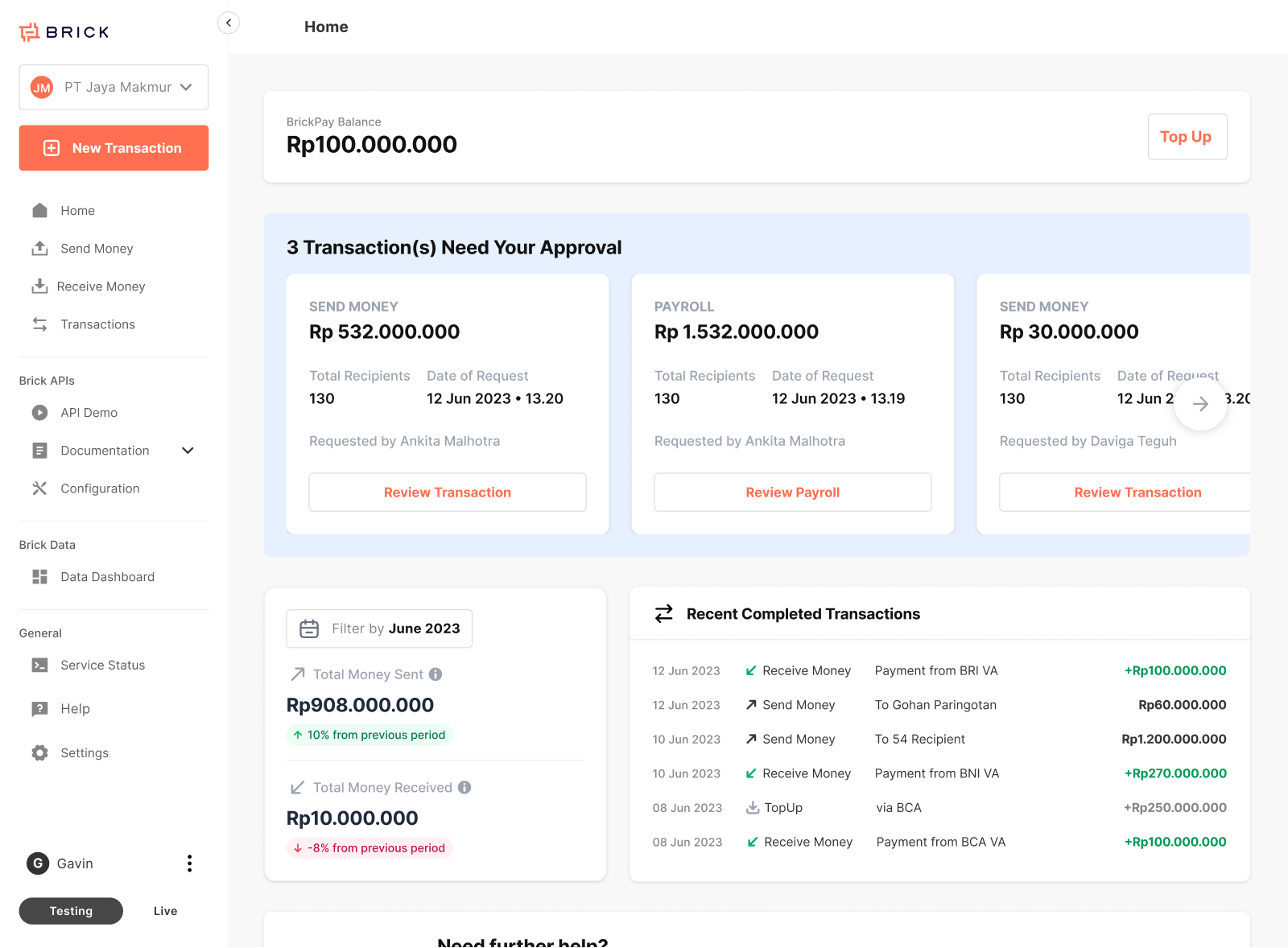Open Settings with the gear icon
Image resolution: width=1288 pixels, height=948 pixels.
pos(39,752)
